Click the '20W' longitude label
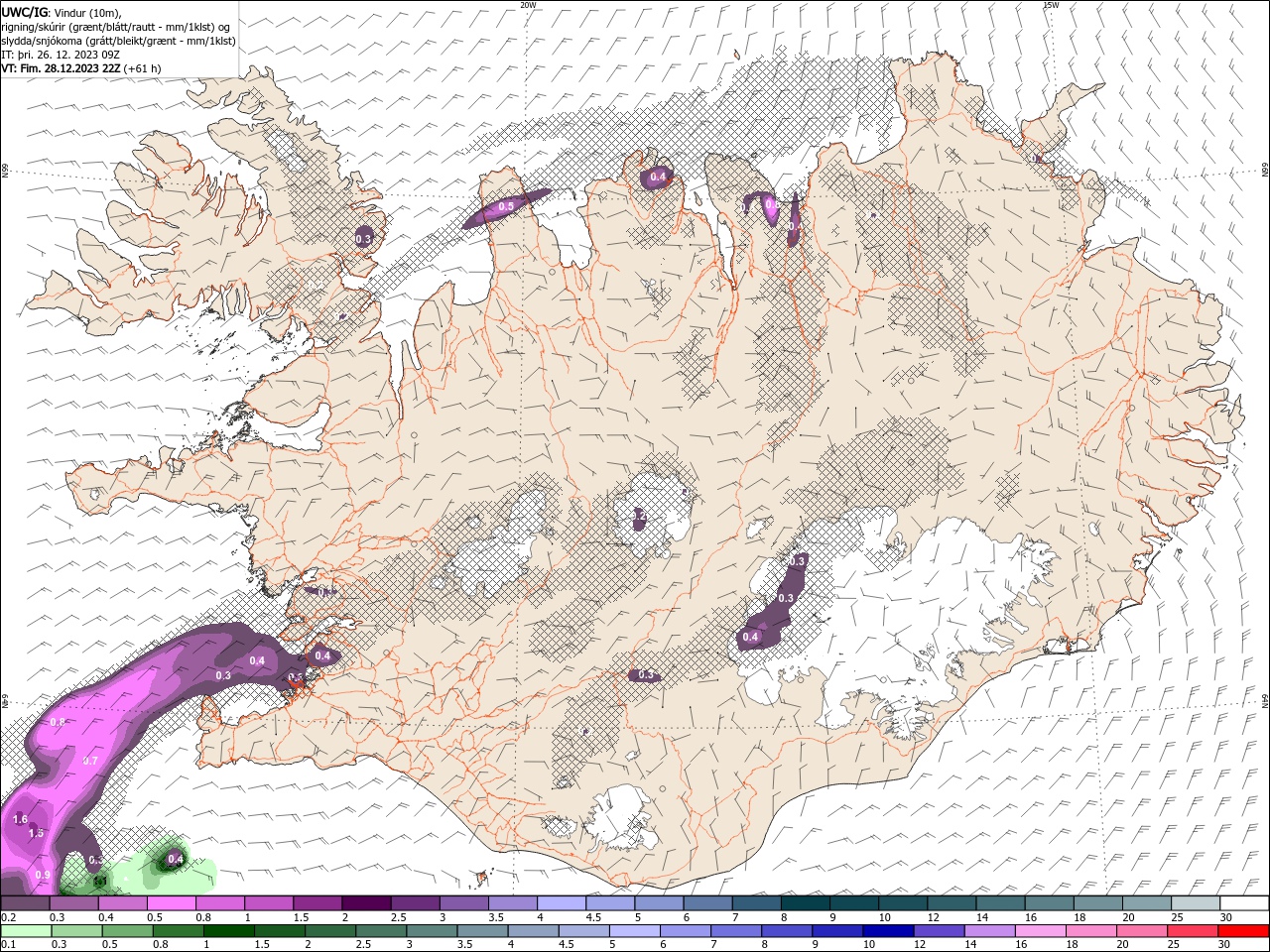The image size is (1270, 952). 529,5
